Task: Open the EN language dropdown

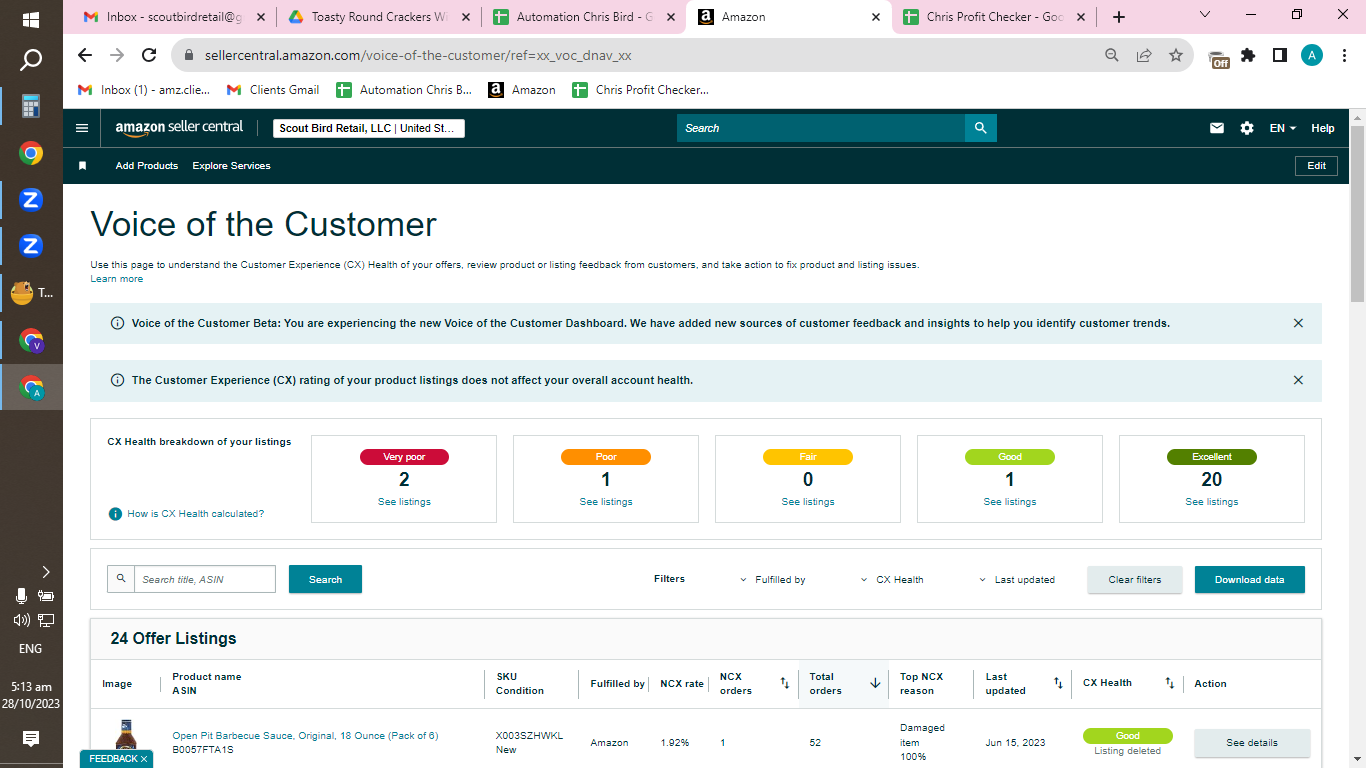Action: pos(1283,128)
